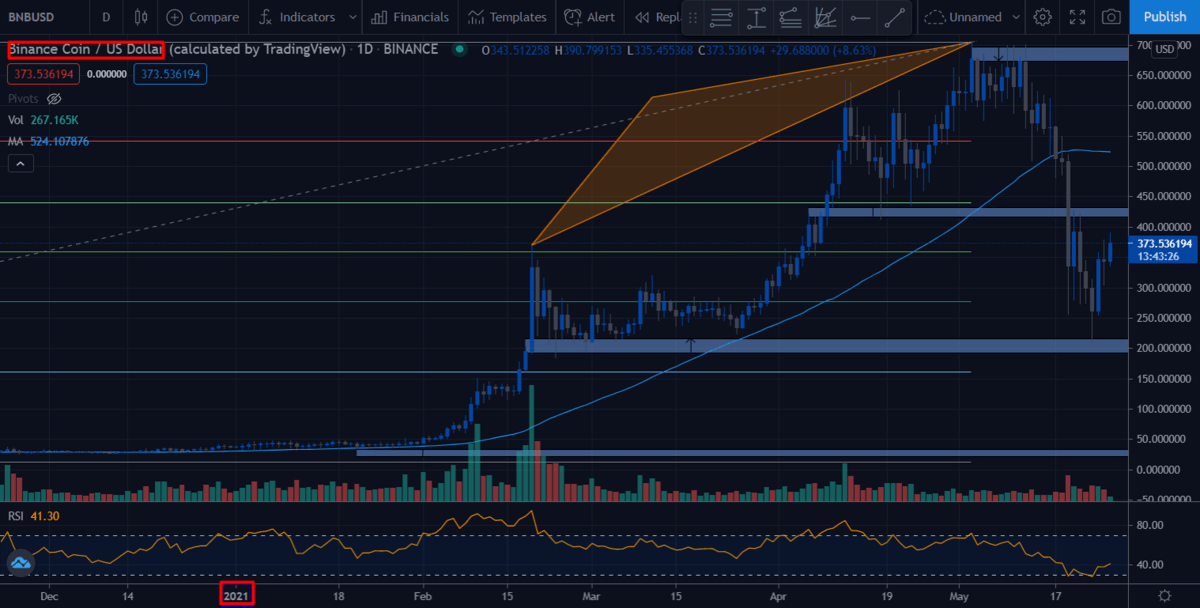Viewport: 1200px width, 608px height.
Task: Open the Indicators dialog
Action: click(296, 17)
